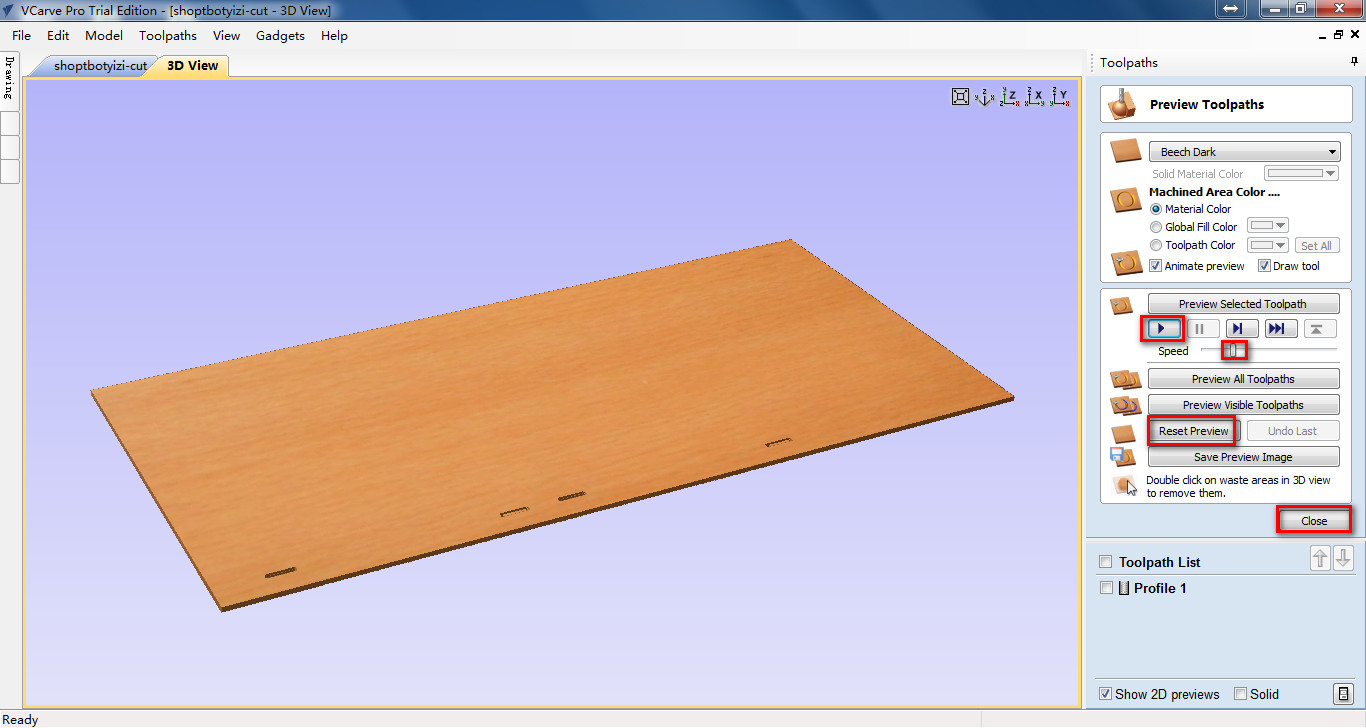Switch to isometric 3D view
Screen dimensions: 1366x728
tap(984, 96)
